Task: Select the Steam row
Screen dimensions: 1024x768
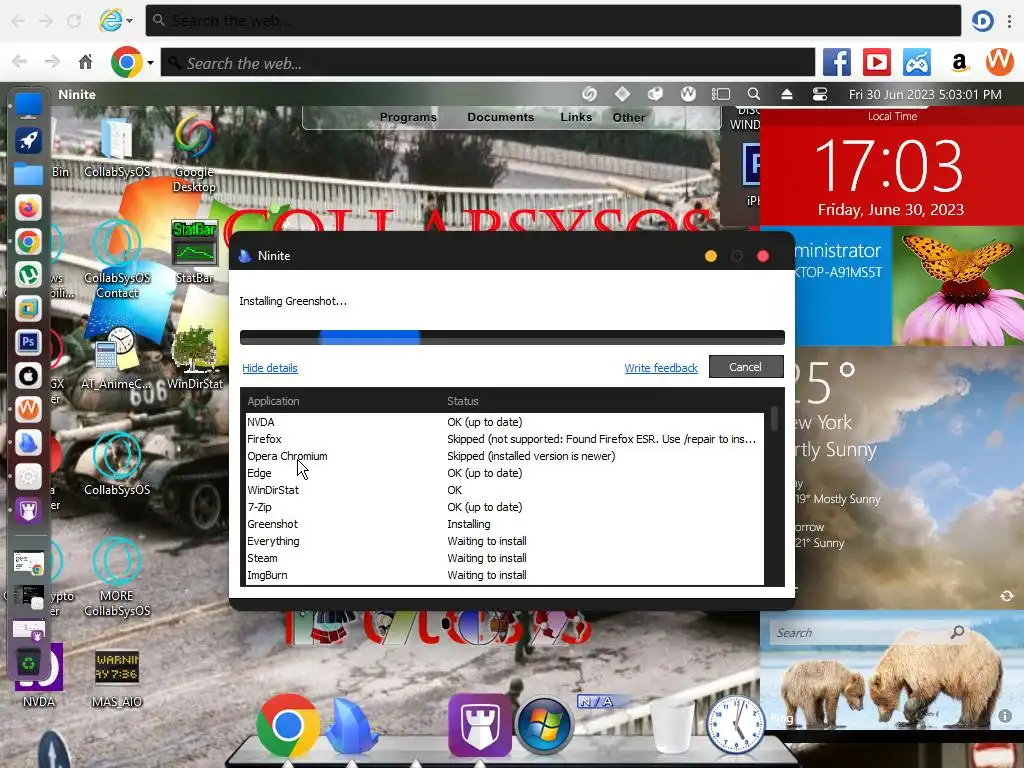Action: pyautogui.click(x=504, y=558)
